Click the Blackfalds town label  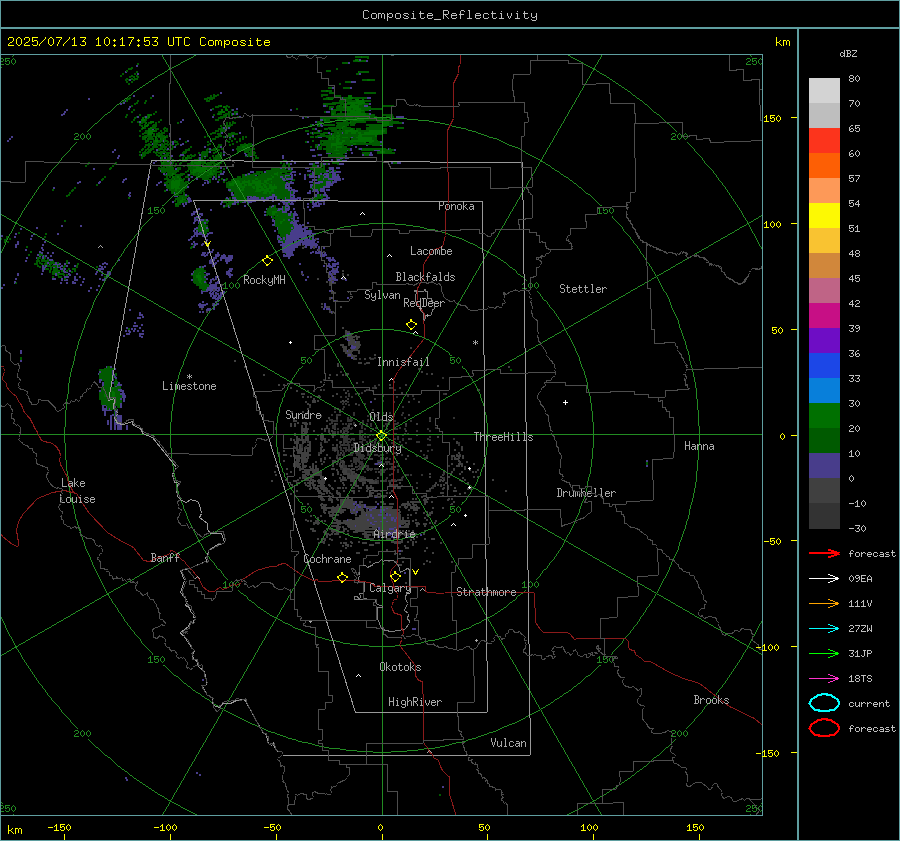pyautogui.click(x=425, y=277)
